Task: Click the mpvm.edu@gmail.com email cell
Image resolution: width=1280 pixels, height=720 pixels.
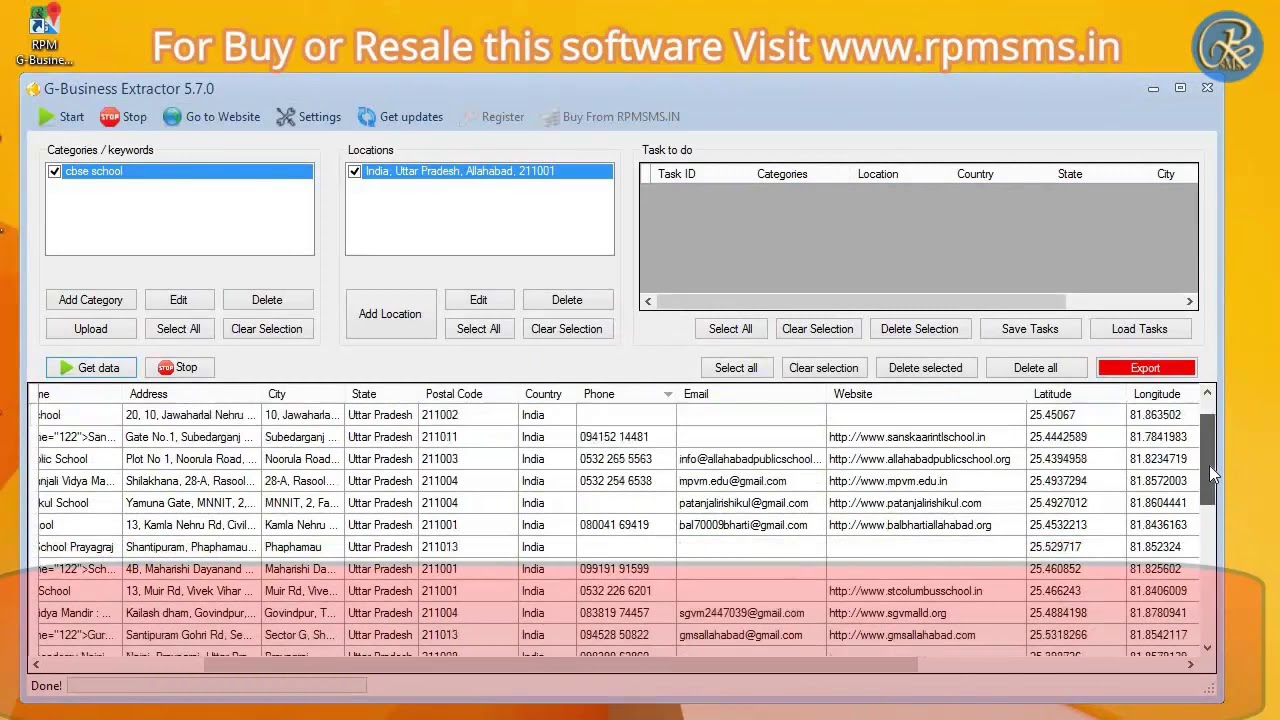Action: pos(750,481)
